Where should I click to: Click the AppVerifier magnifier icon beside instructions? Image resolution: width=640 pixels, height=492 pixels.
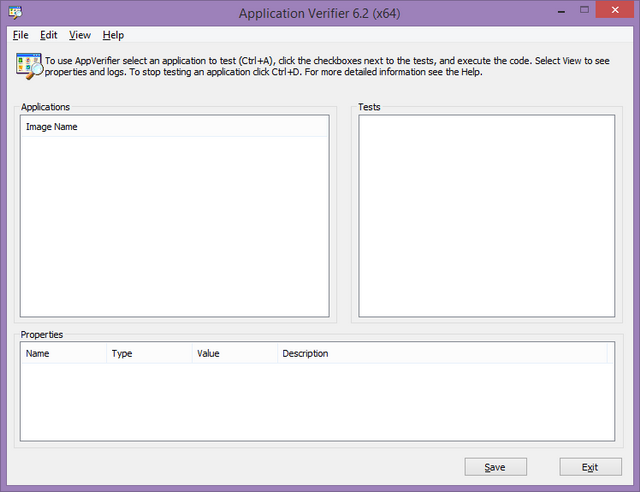(29, 66)
